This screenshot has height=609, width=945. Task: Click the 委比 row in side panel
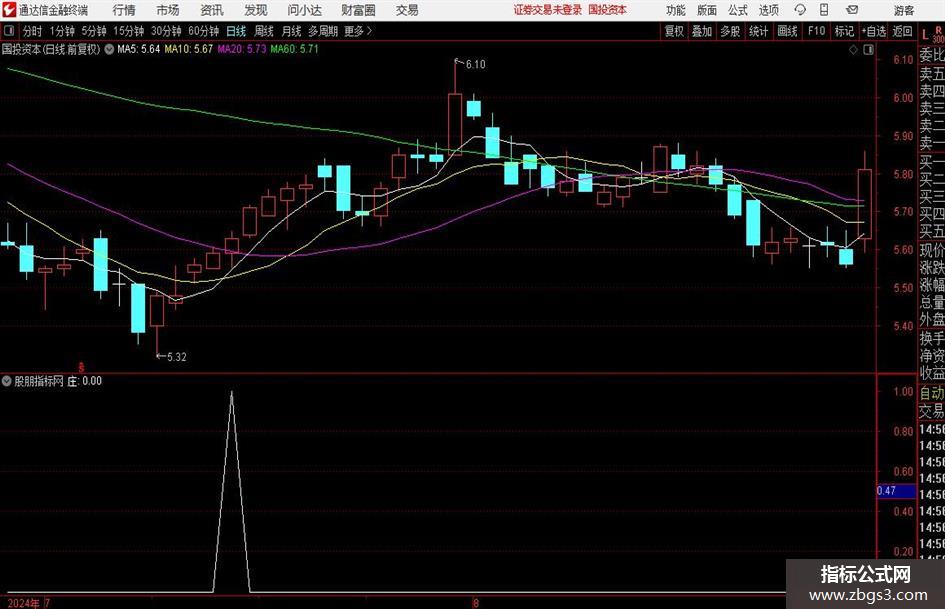pyautogui.click(x=932, y=56)
